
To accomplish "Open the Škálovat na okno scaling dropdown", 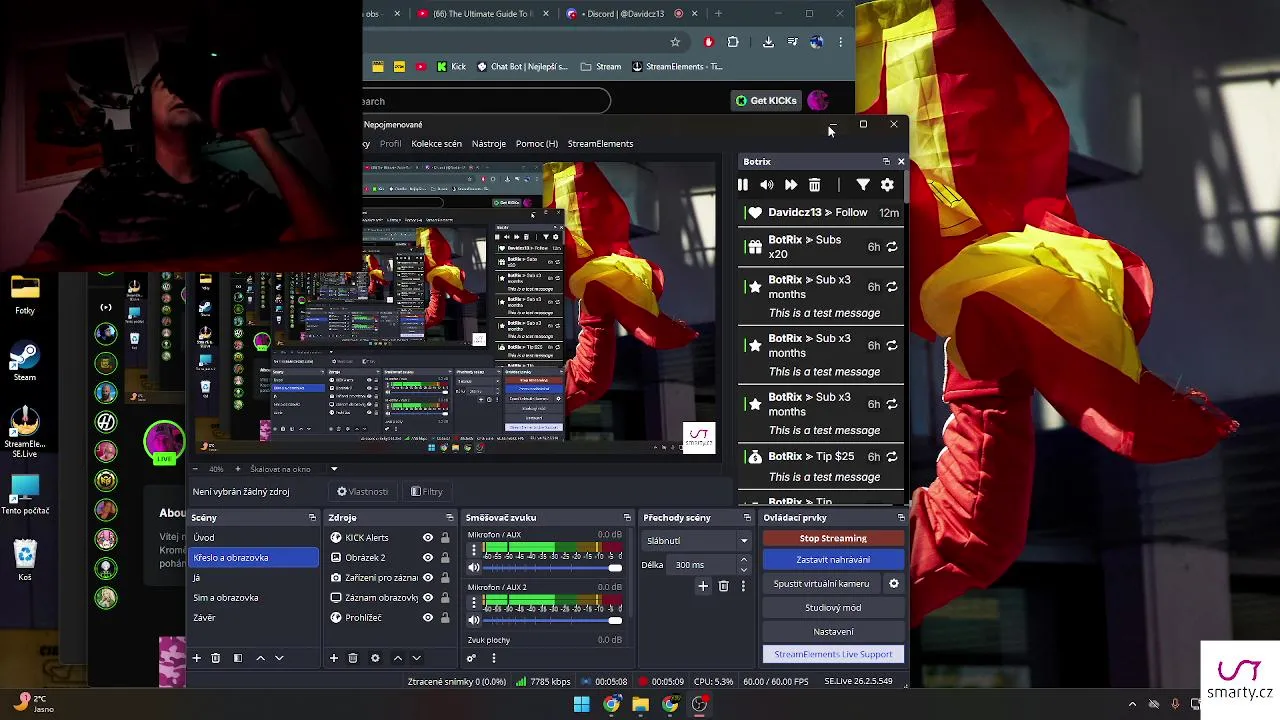I will (294, 469).
